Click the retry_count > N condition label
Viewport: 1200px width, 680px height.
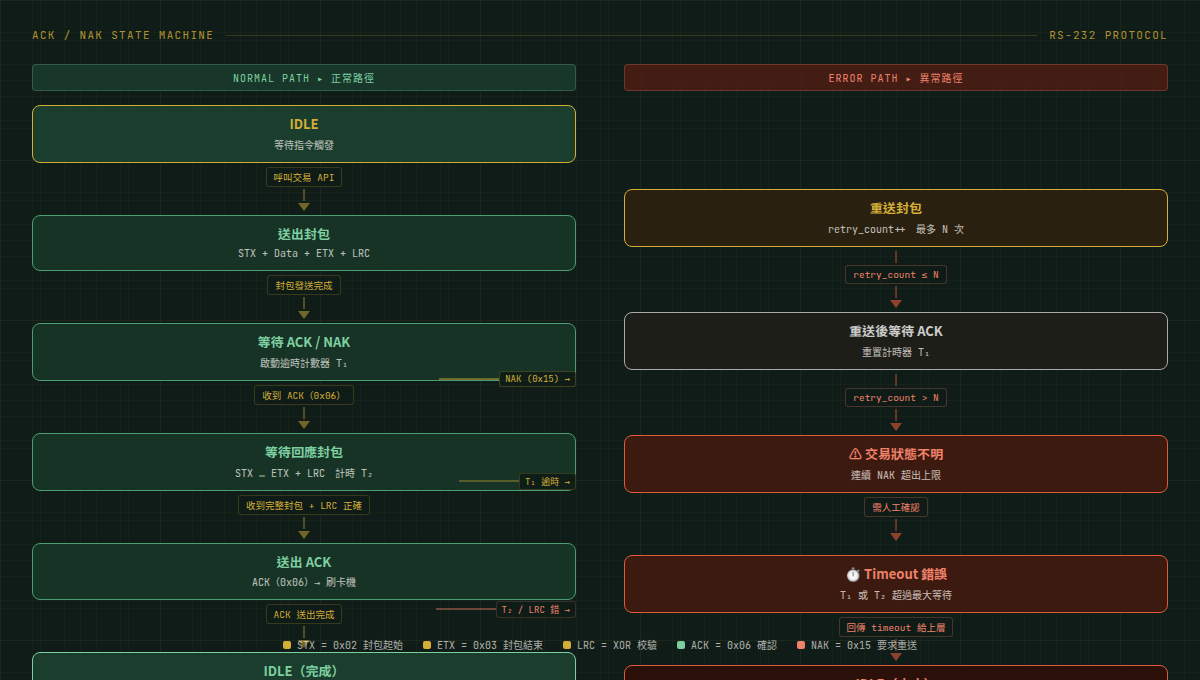pyautogui.click(x=896, y=398)
